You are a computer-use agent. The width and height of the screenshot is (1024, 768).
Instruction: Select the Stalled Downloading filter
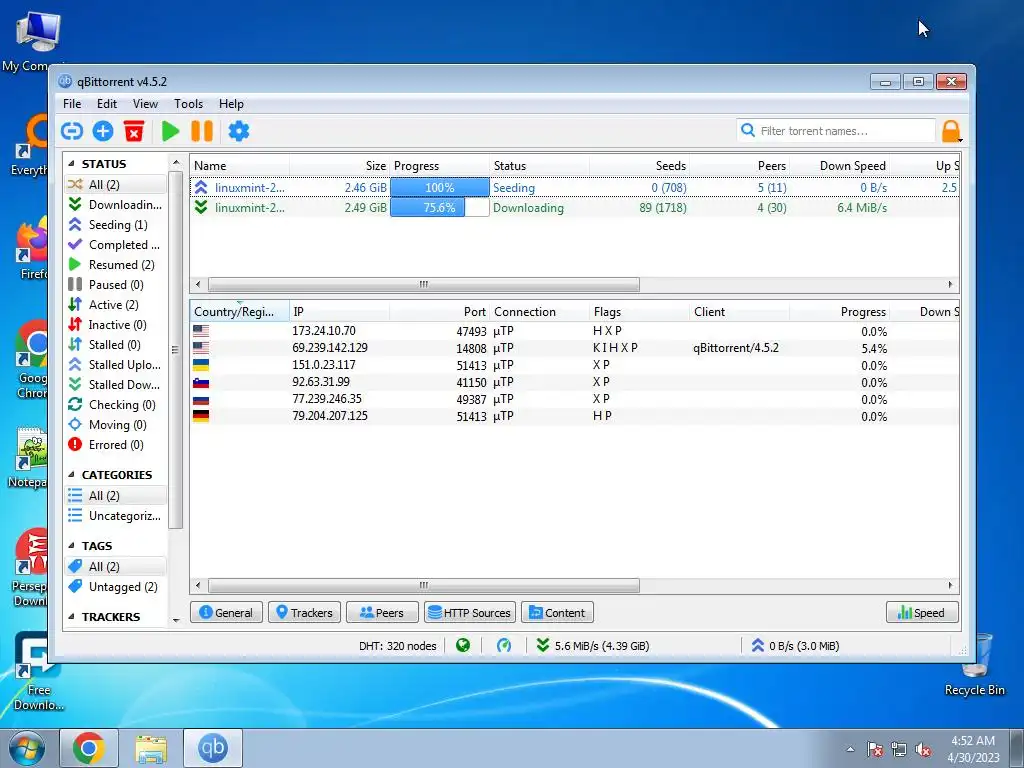[x=115, y=385]
